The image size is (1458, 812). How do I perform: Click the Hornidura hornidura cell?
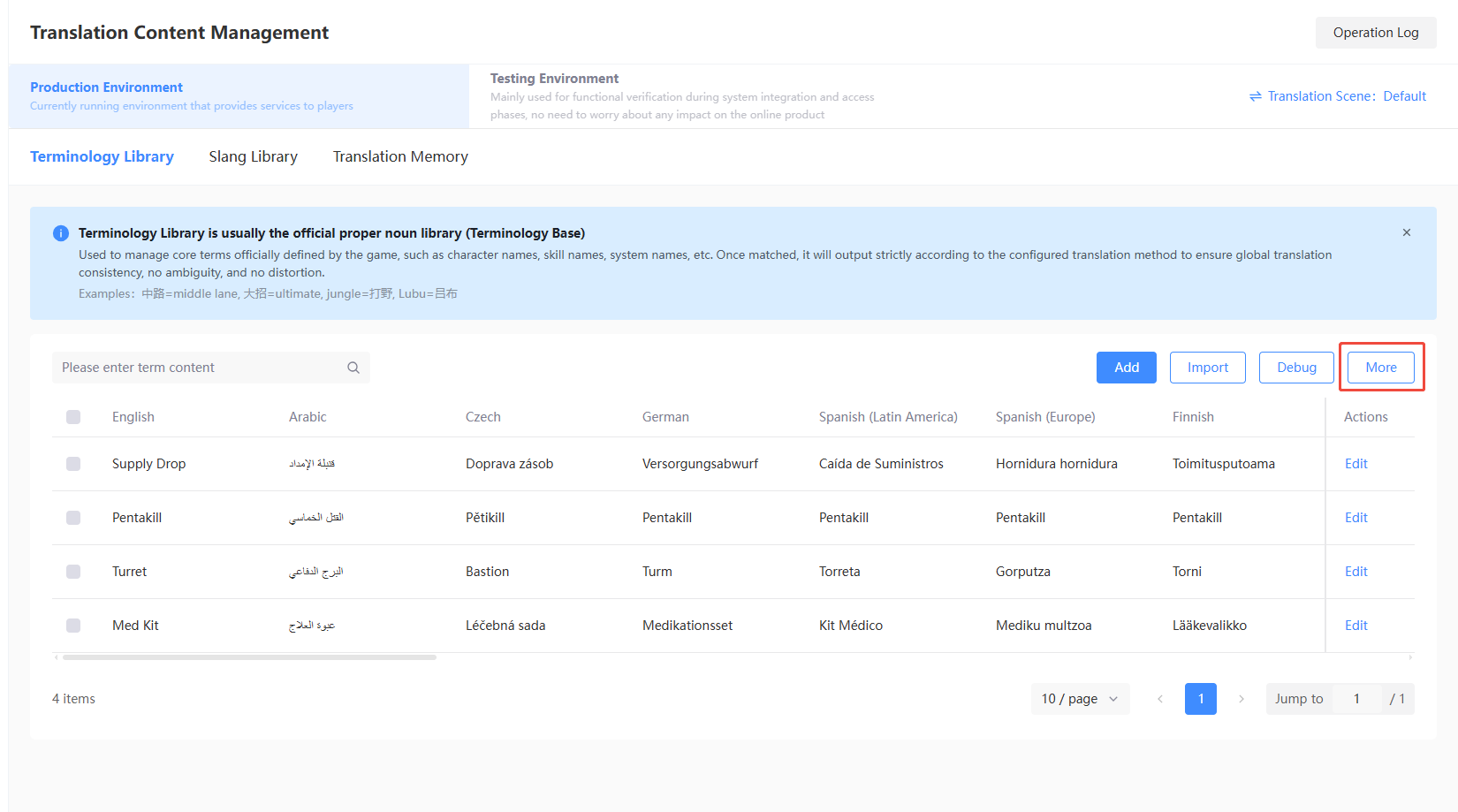coord(1057,464)
